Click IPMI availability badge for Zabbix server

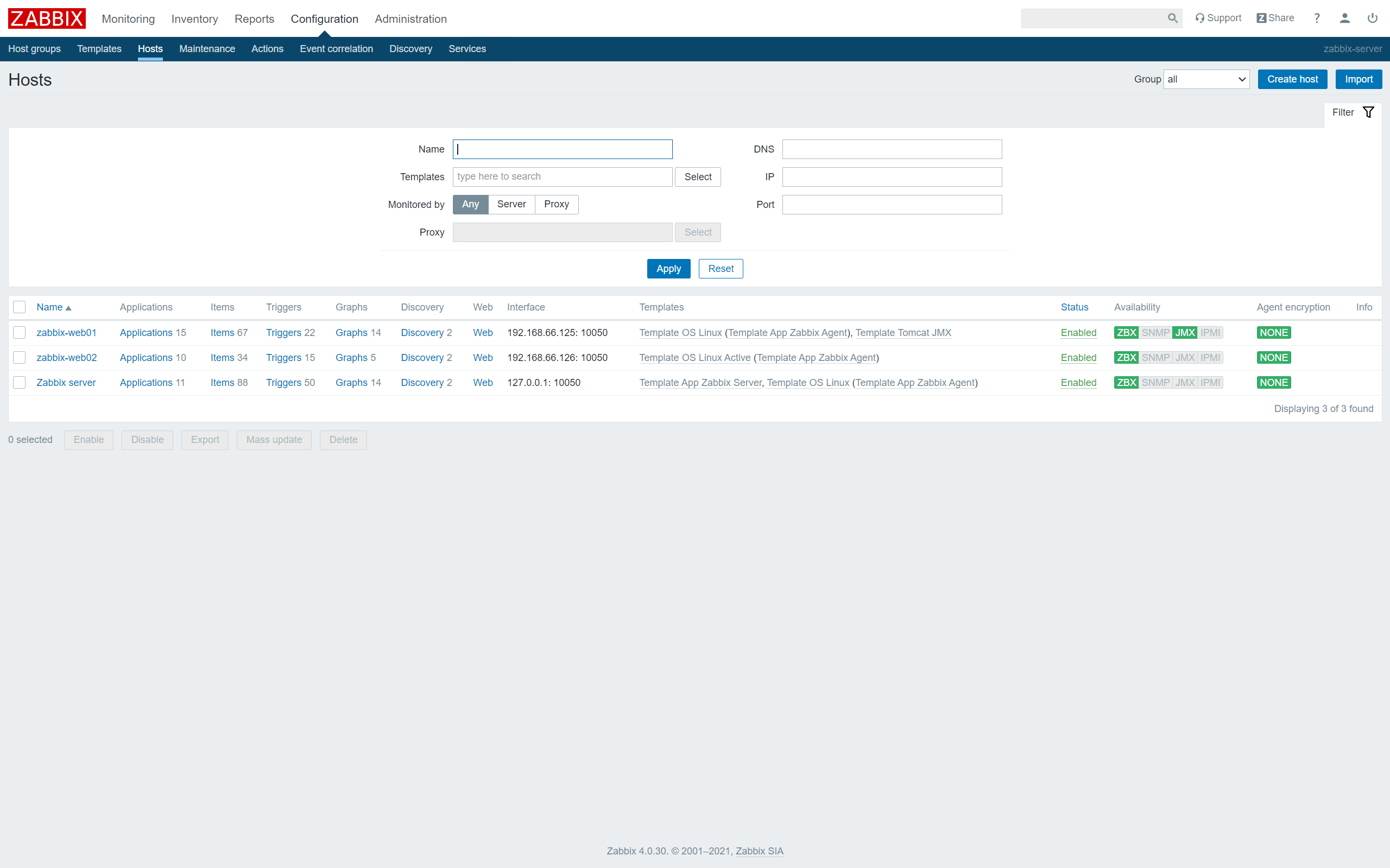[x=1210, y=382]
